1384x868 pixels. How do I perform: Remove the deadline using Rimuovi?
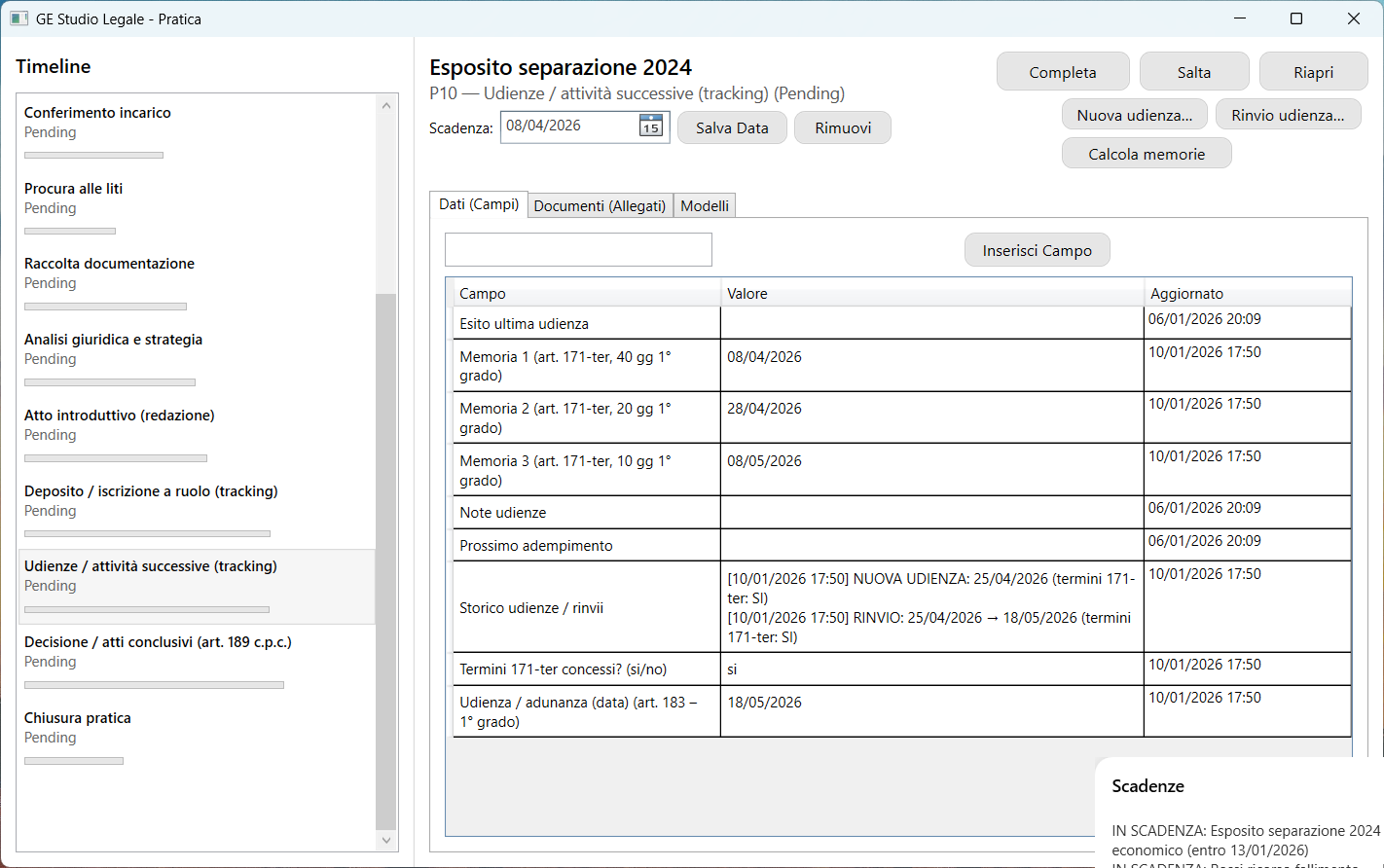843,127
